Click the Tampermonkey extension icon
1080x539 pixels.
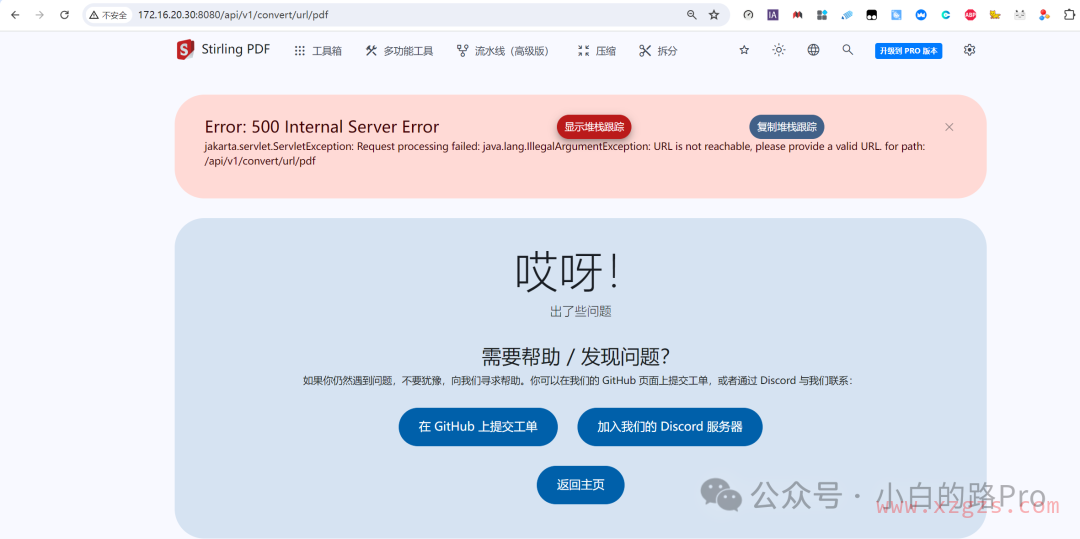point(871,14)
